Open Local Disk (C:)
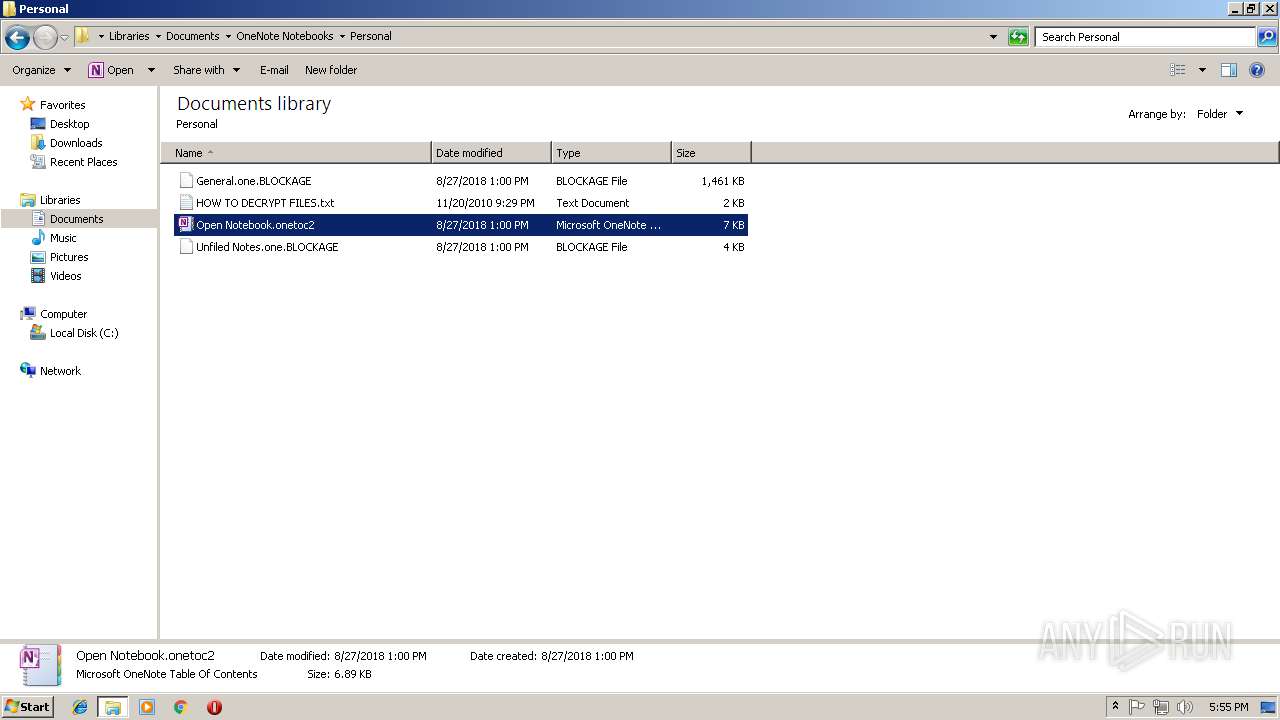The width and height of the screenshot is (1280, 720). 84,333
